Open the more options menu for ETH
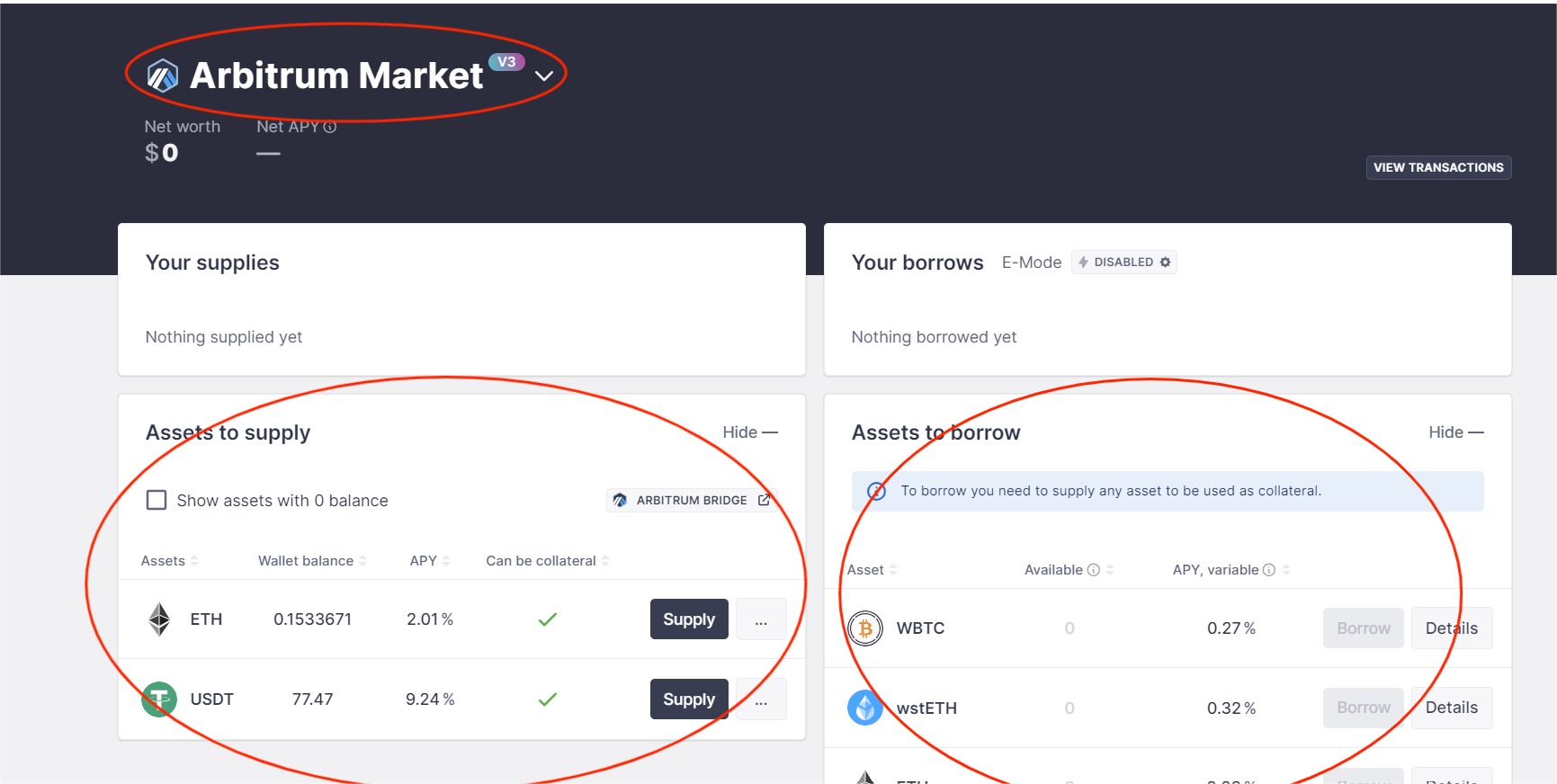The image size is (1557, 784). [x=761, y=619]
